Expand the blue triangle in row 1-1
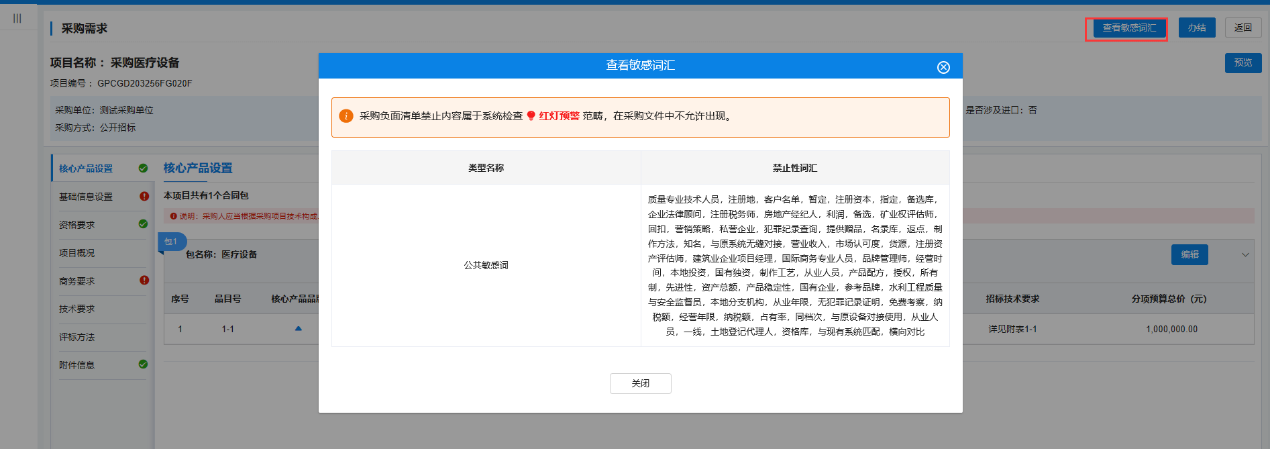 point(297,328)
